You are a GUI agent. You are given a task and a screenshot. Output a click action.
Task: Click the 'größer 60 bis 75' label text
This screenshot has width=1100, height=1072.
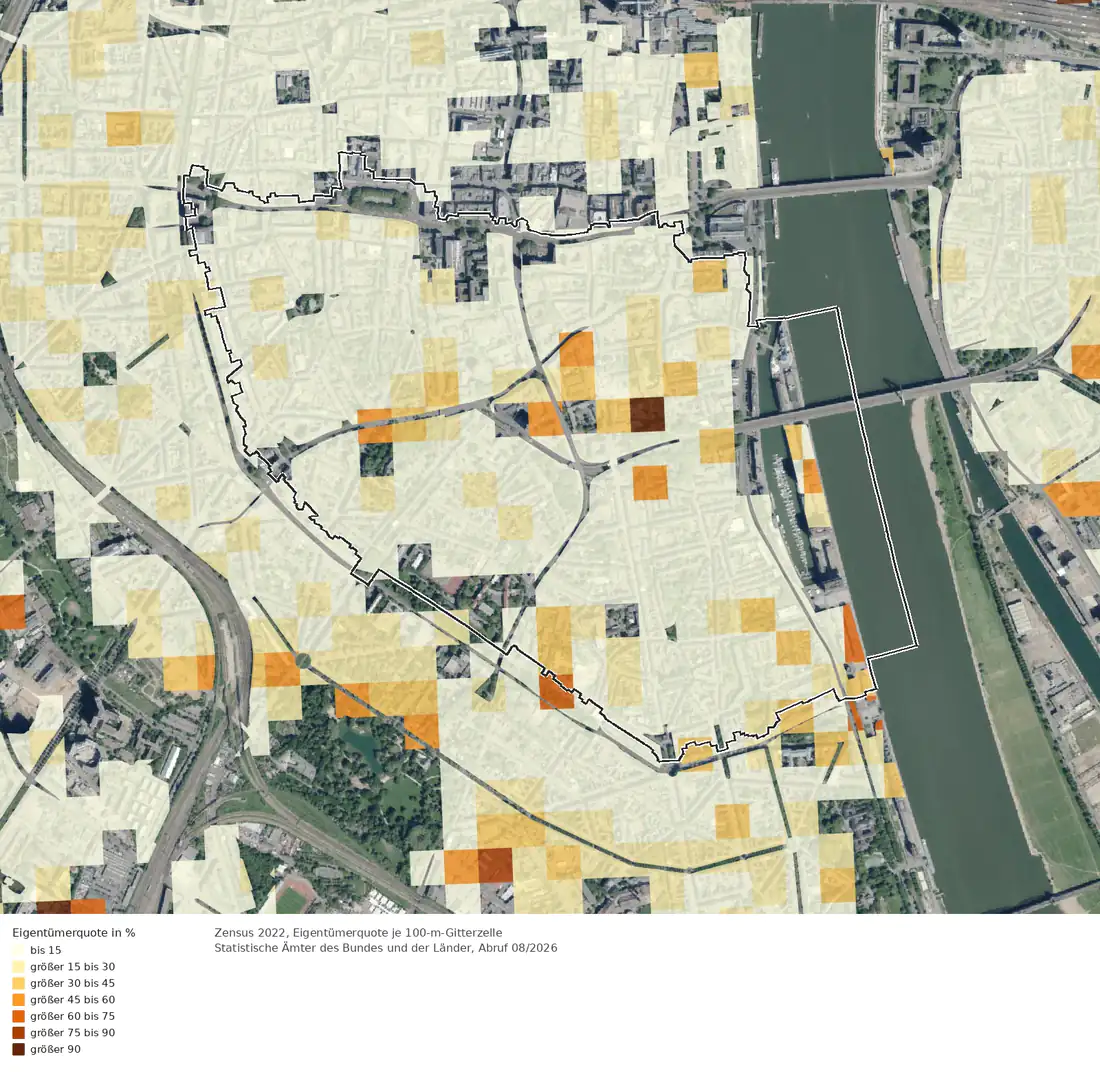click(x=72, y=1016)
